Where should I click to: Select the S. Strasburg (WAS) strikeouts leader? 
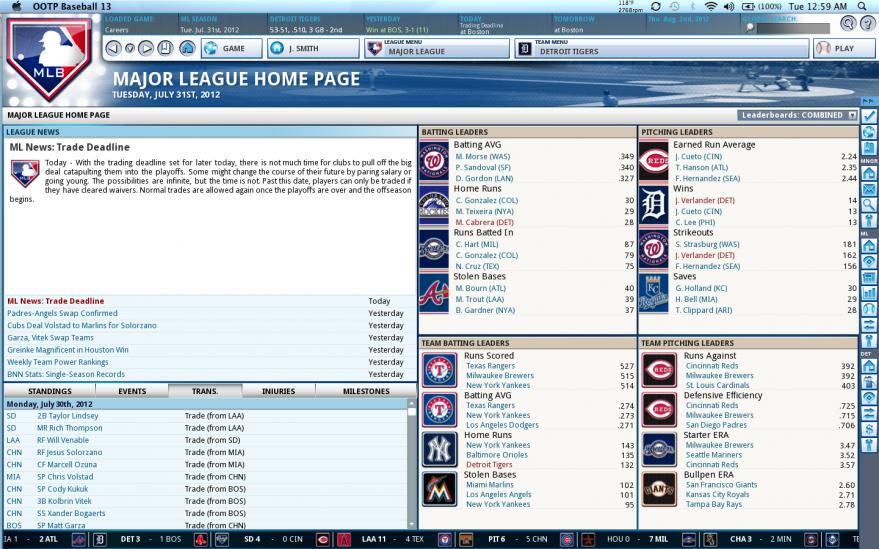click(x=707, y=244)
